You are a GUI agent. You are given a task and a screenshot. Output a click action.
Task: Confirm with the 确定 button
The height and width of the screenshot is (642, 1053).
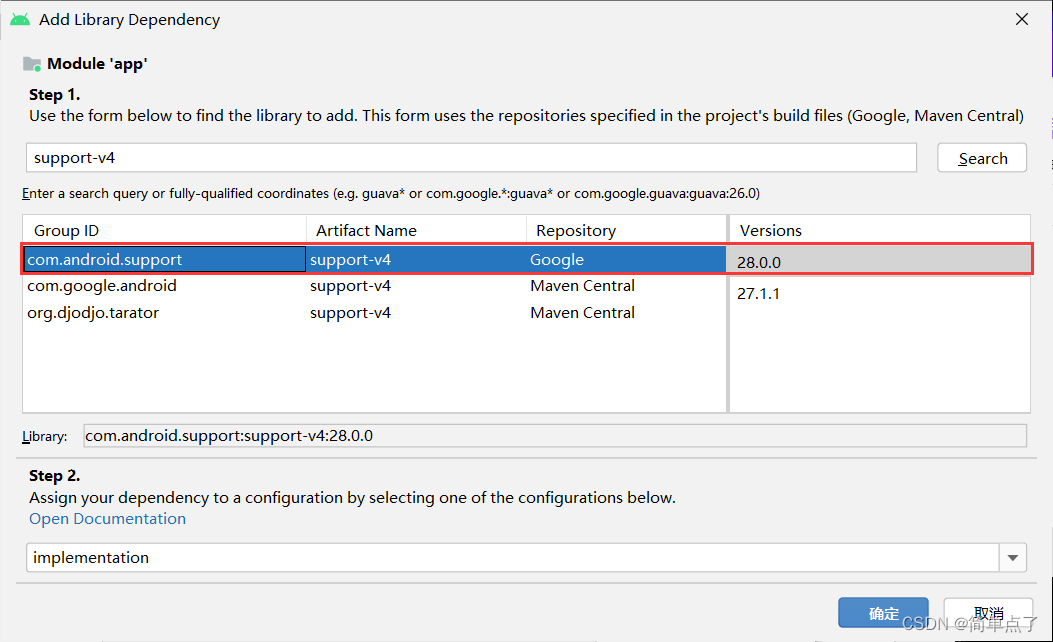tap(883, 612)
